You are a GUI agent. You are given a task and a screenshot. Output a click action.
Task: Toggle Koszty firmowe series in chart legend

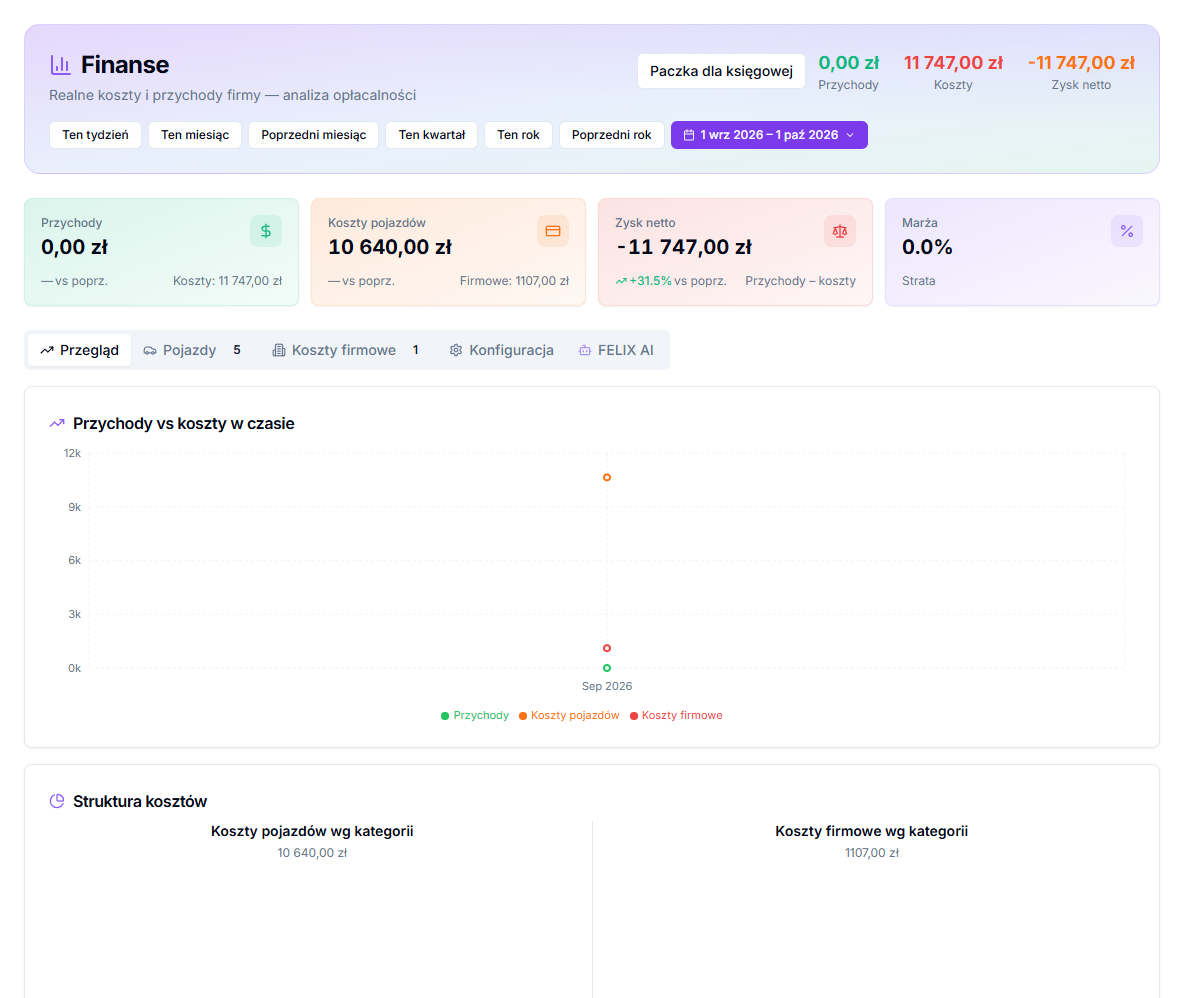click(x=677, y=716)
